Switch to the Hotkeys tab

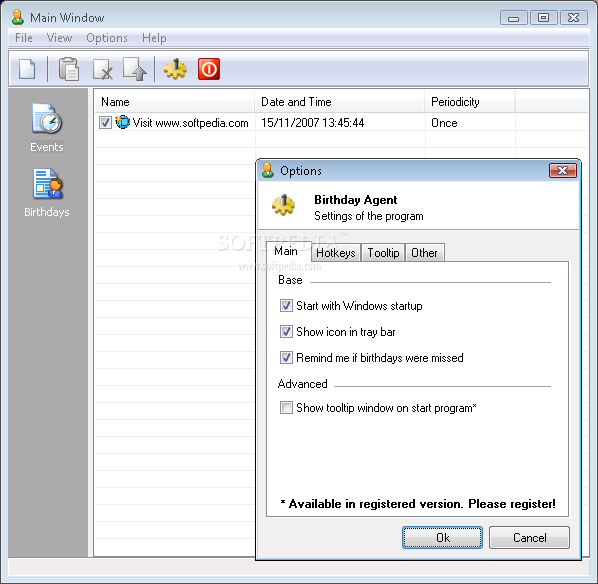coord(336,253)
